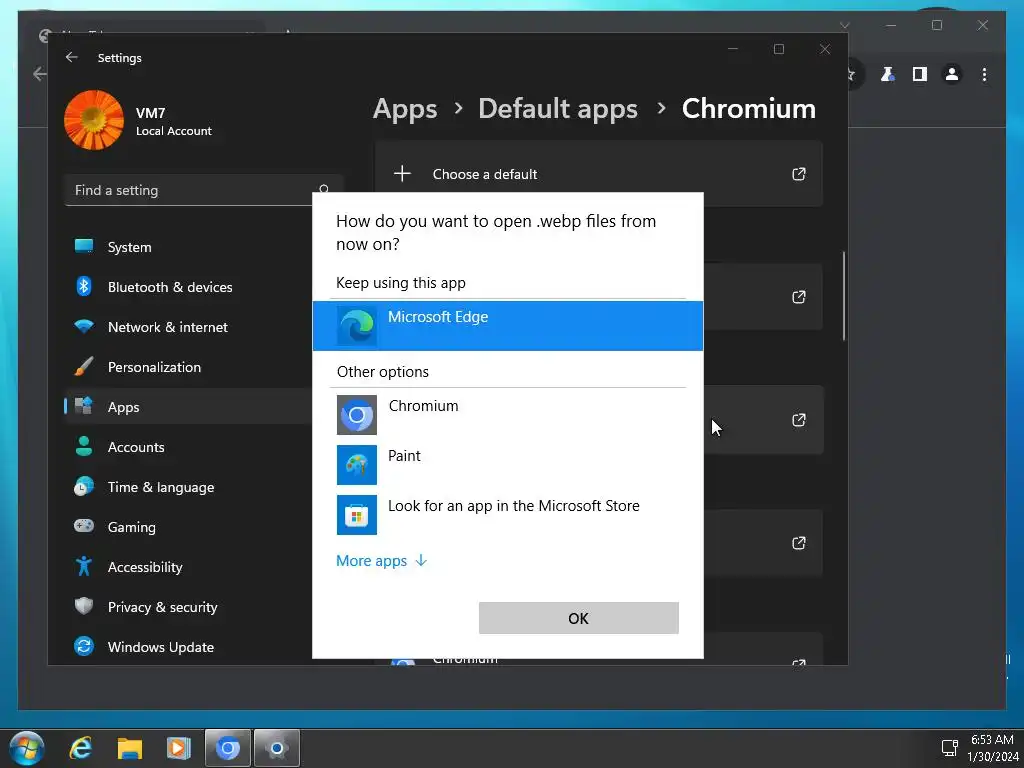
Task: Open the Windows Start button
Action: coord(27,748)
